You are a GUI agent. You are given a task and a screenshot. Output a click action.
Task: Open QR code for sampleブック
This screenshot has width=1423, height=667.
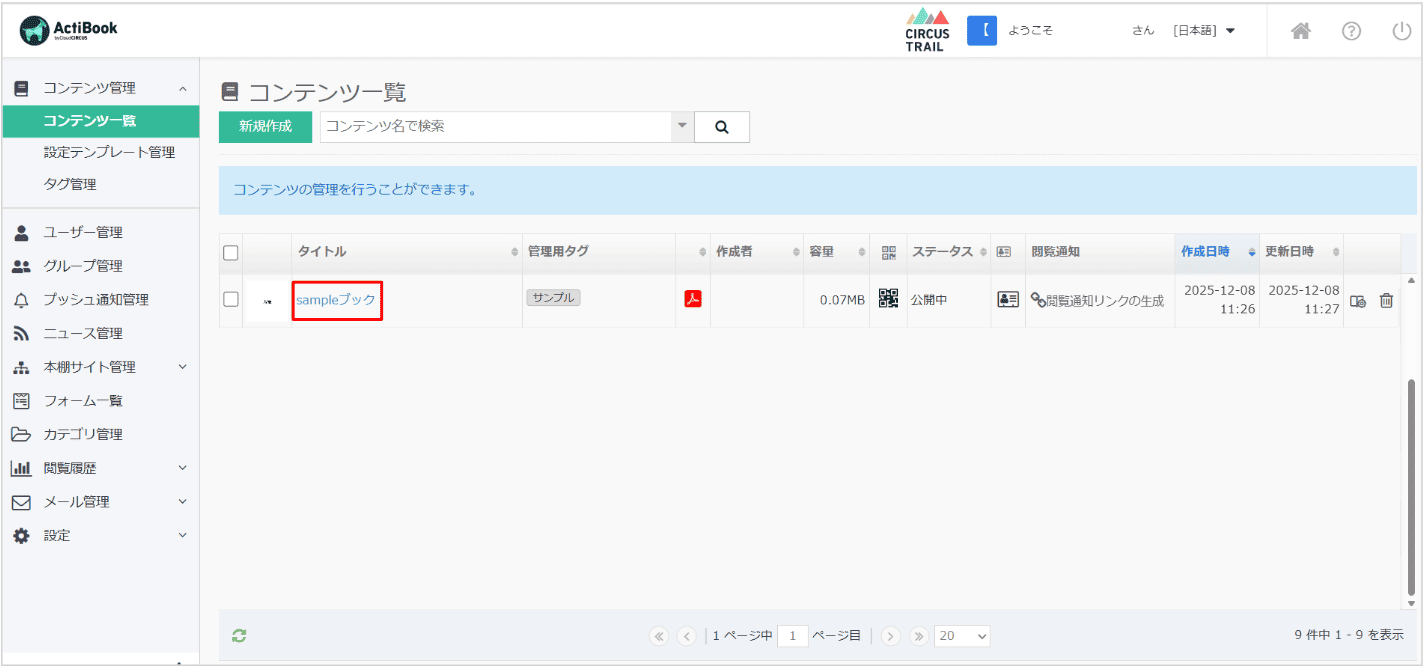click(888, 299)
